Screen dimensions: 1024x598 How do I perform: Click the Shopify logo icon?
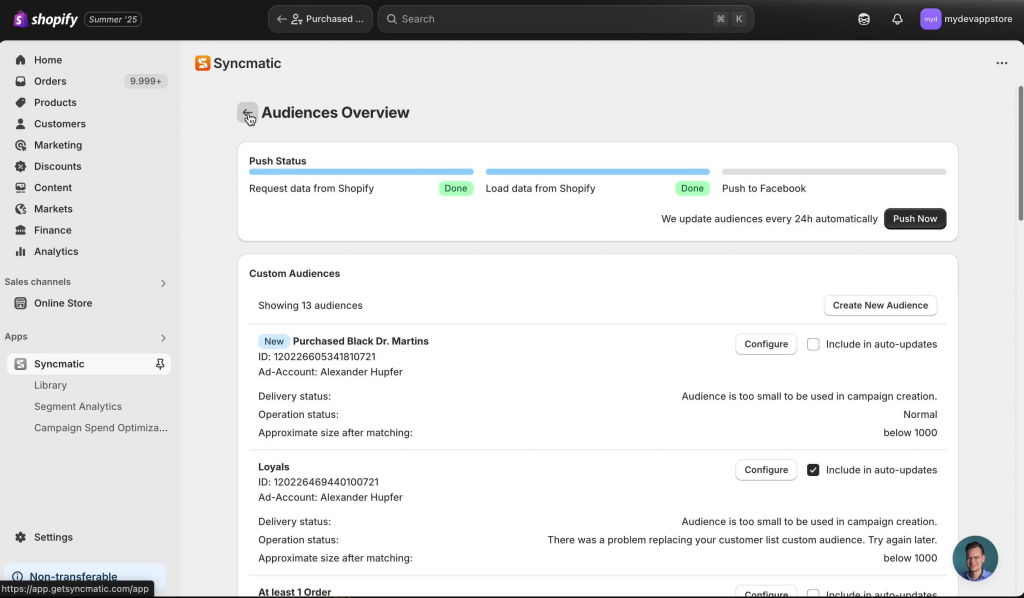[x=20, y=19]
